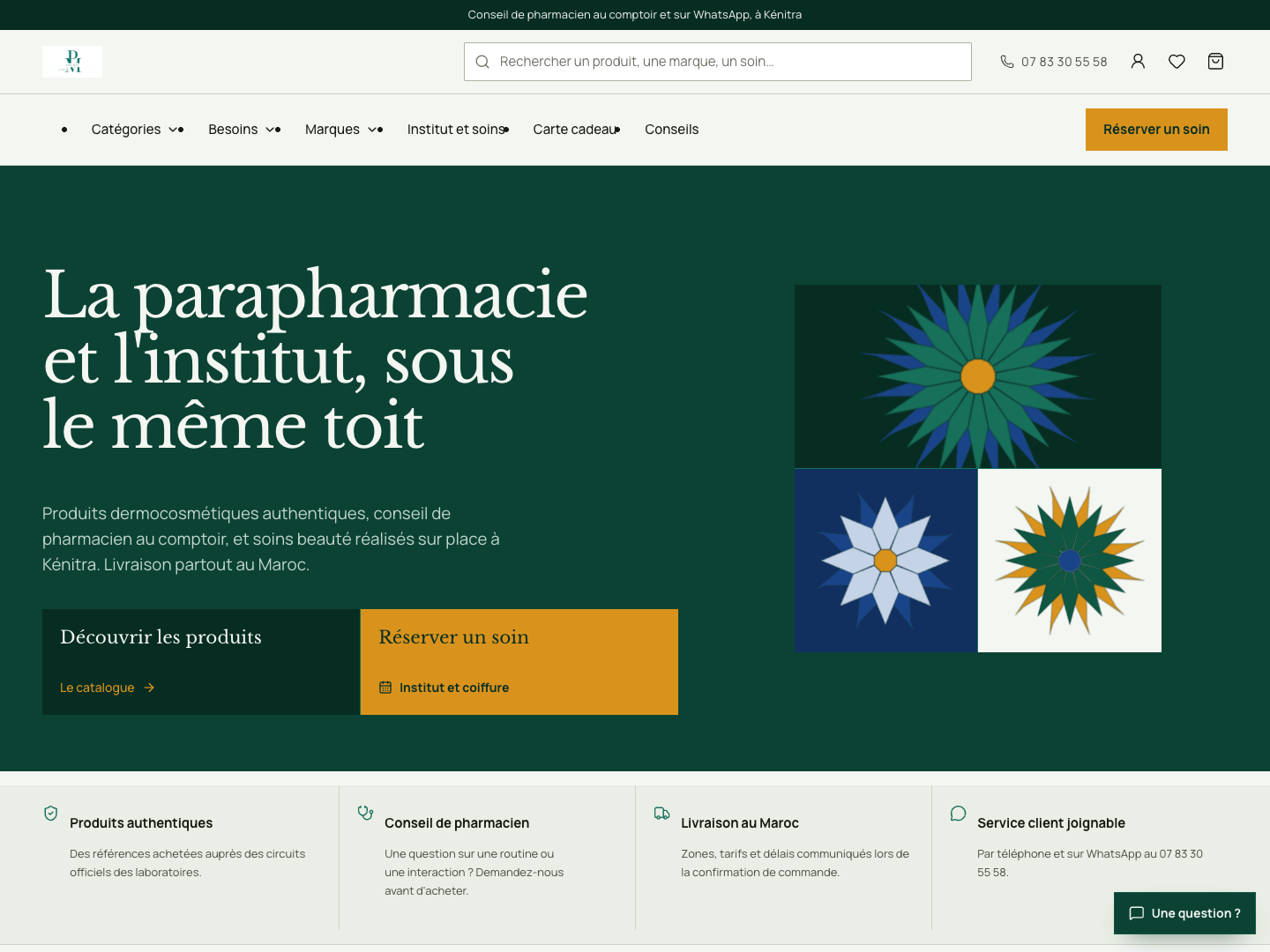Click the top announcement about Conseil de pharmacien

pos(635,15)
